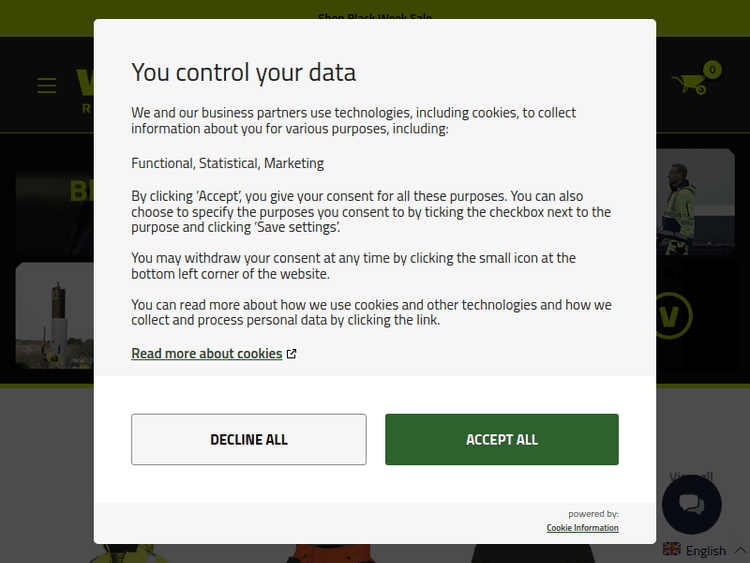Click the external link icon beside cookies link

(292, 353)
